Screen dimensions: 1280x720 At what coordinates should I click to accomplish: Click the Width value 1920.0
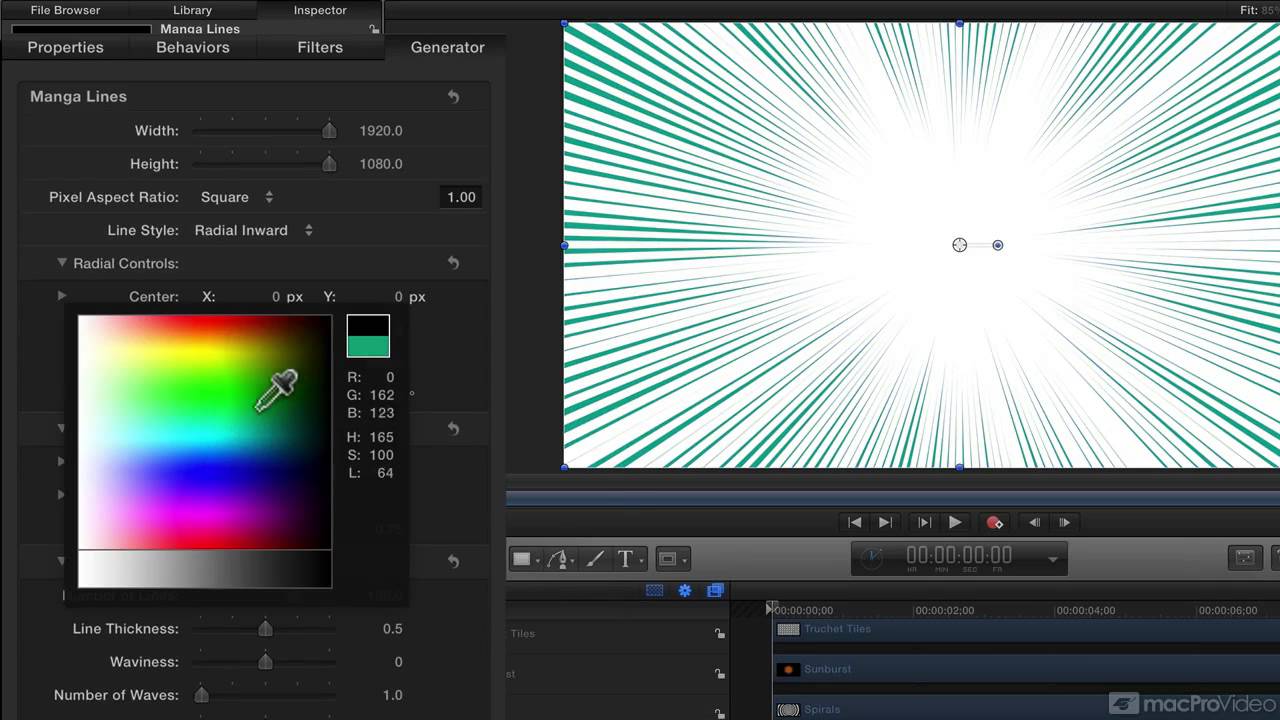381,131
